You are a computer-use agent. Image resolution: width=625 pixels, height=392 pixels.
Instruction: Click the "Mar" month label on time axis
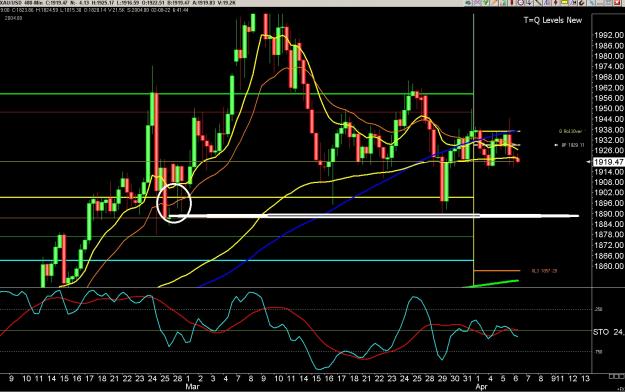coord(193,386)
